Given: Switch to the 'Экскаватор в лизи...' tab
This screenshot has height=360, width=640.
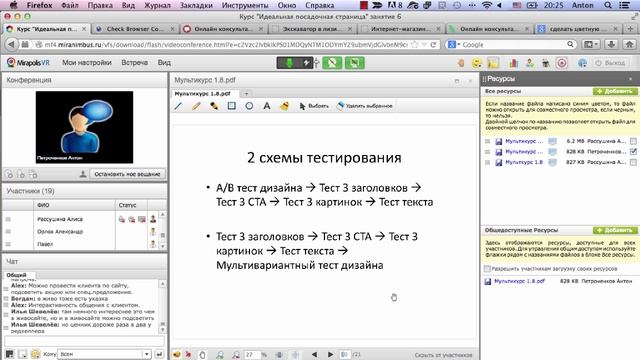Looking at the screenshot, I should click(313, 29).
